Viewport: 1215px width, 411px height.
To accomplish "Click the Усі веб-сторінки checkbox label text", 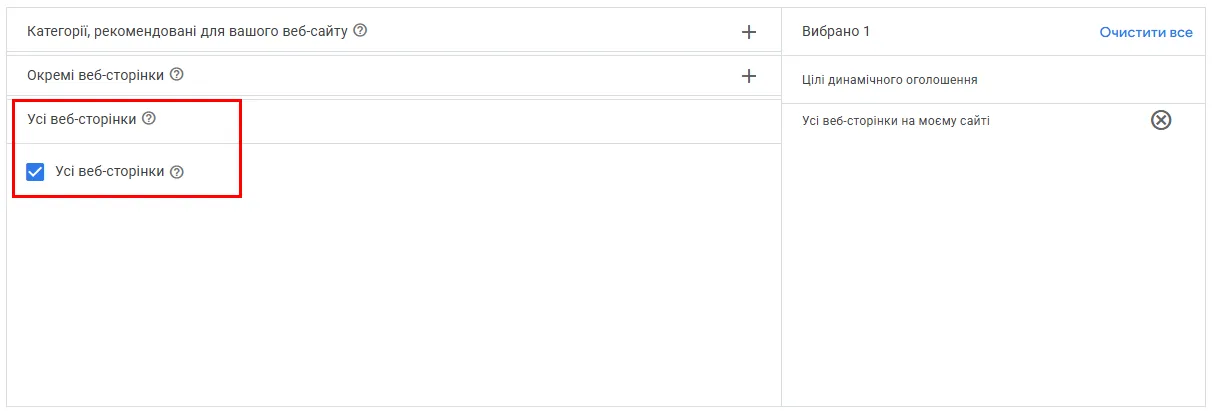I will click(110, 172).
